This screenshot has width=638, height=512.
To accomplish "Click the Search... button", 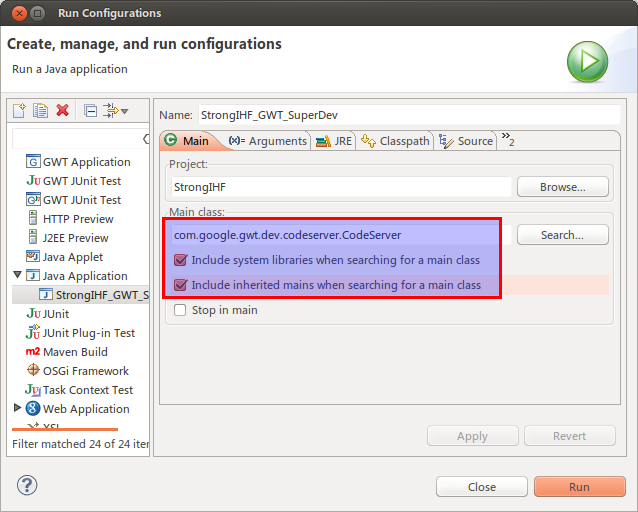I will [563, 235].
